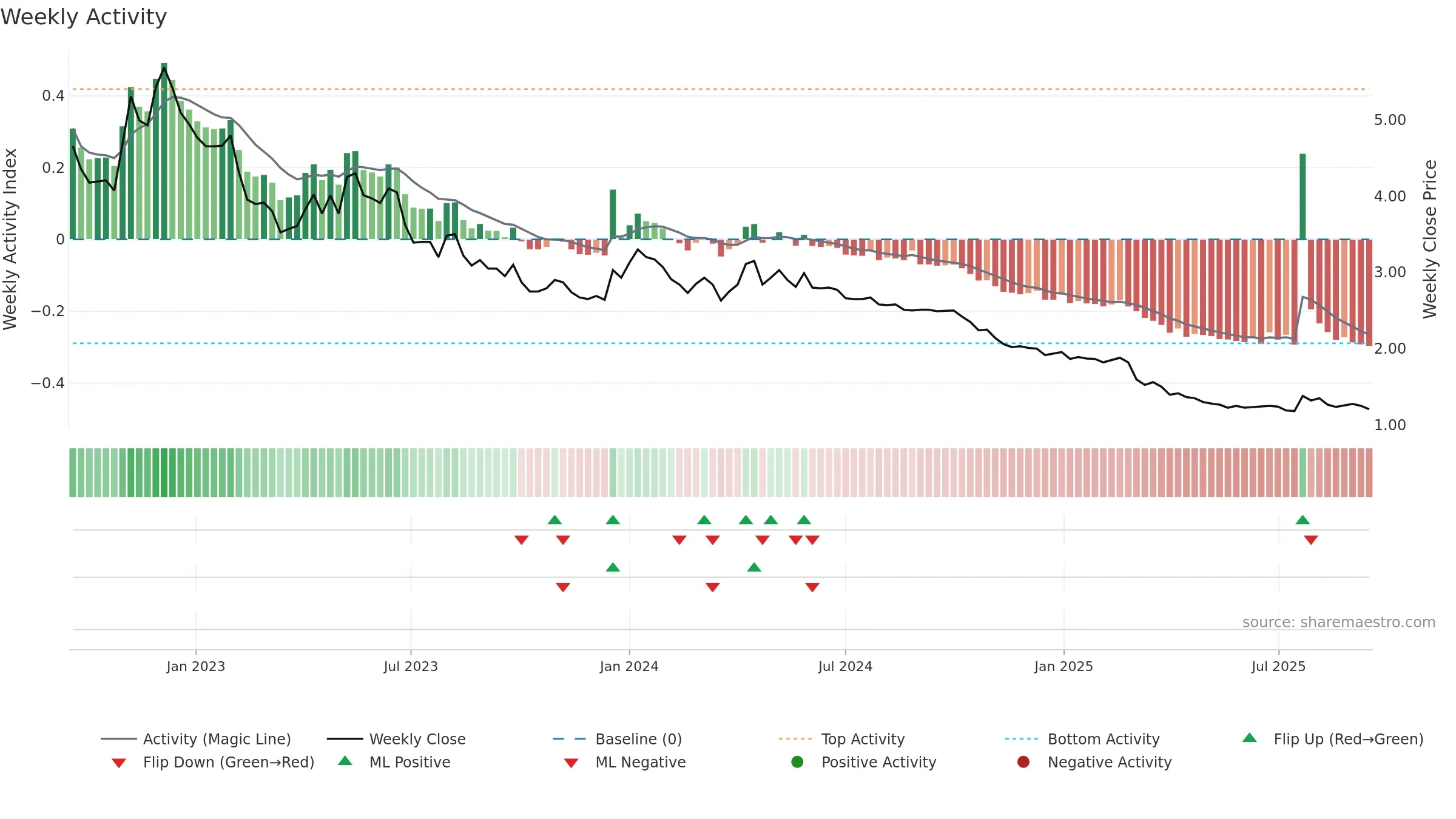Click the Jan 2023 x-axis label
The width and height of the screenshot is (1456, 819).
pos(196,666)
